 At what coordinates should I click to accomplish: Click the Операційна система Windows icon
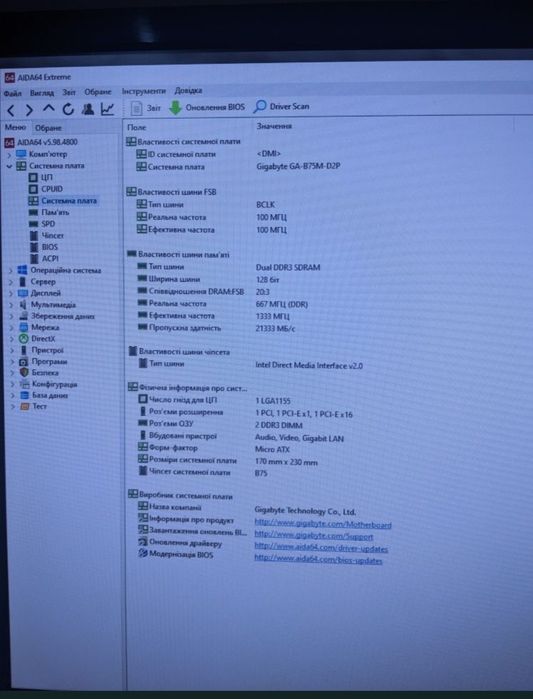tap(22, 270)
